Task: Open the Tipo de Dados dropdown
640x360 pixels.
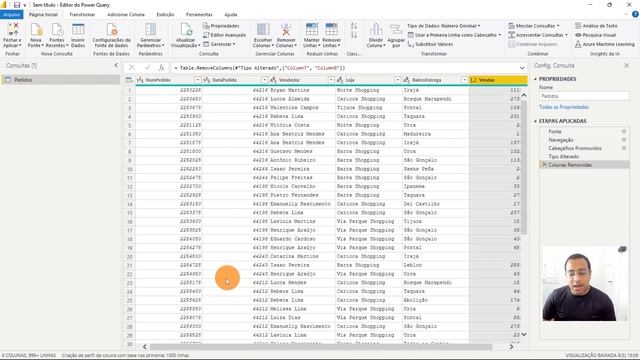Action: coord(444,26)
